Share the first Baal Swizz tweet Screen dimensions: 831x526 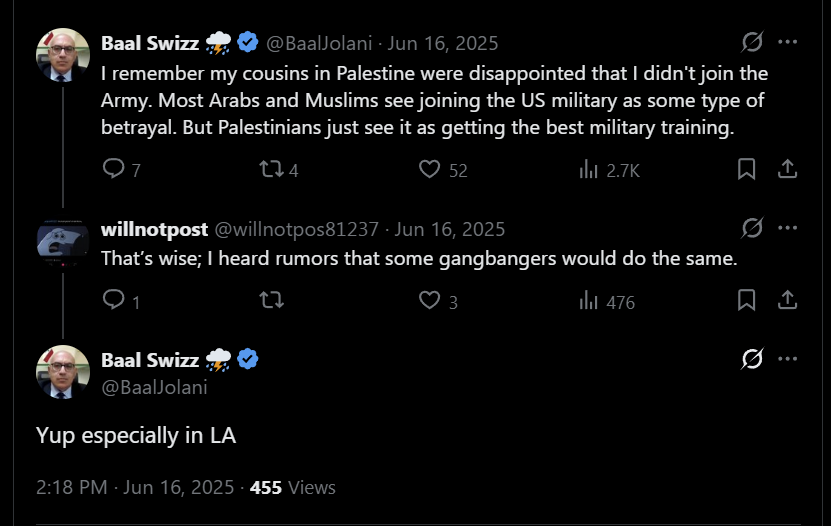787,170
